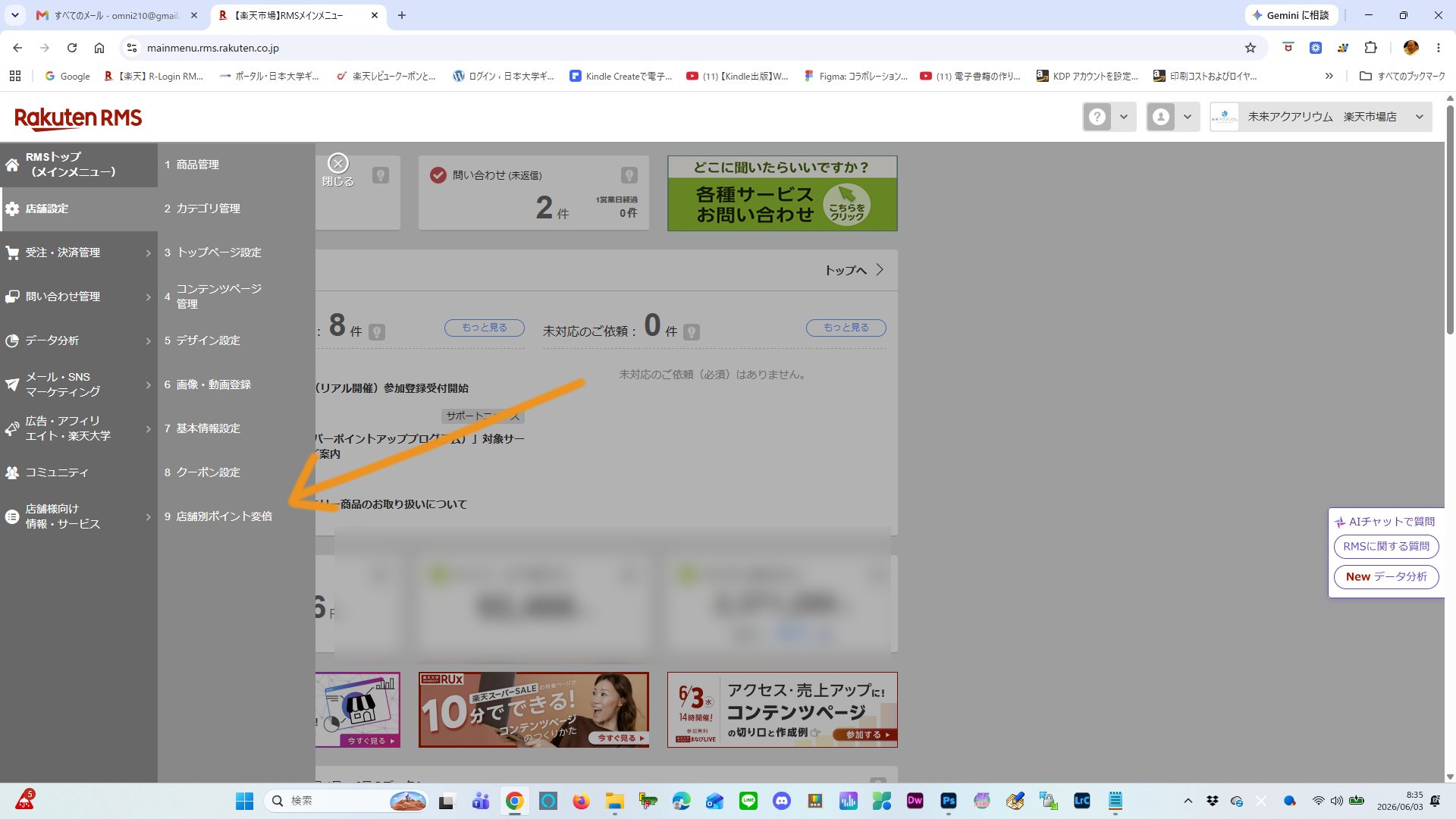Open the Kindle Createで電子... bookmark
The image size is (1456, 819).
pyautogui.click(x=621, y=76)
